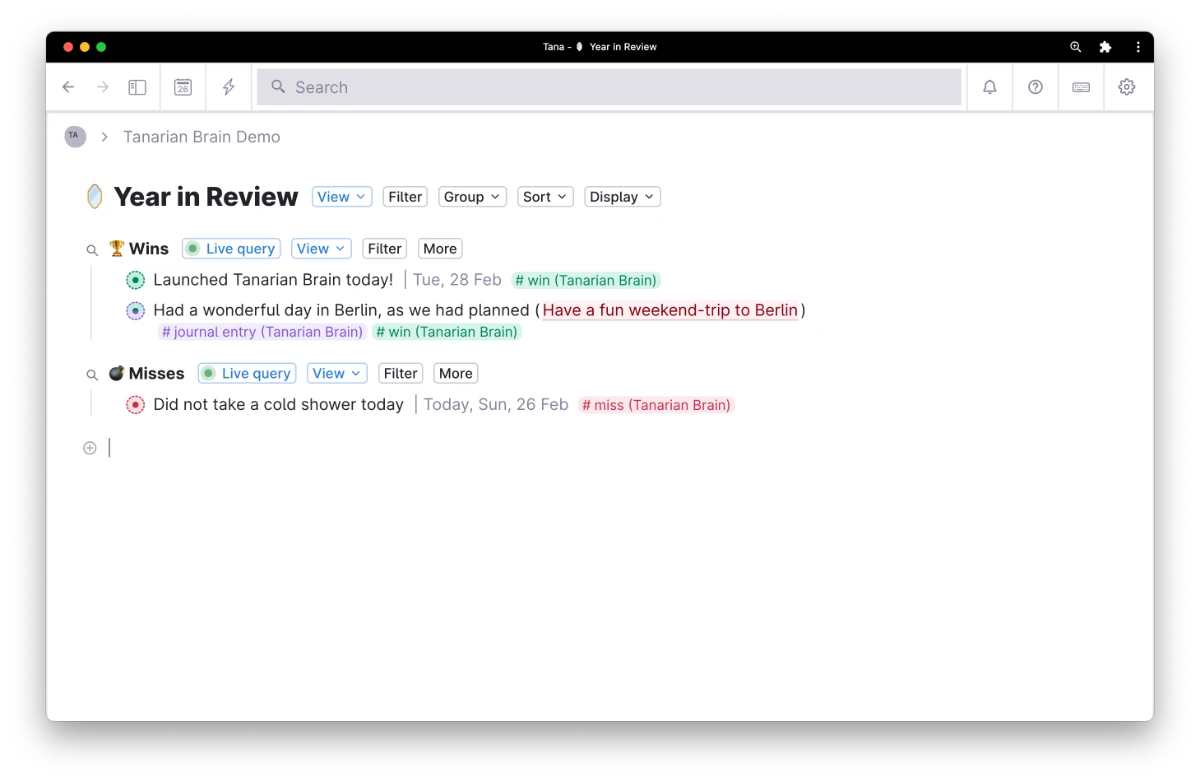Image resolution: width=1200 pixels, height=782 pixels.
Task: Open the Display dropdown
Action: [622, 197]
